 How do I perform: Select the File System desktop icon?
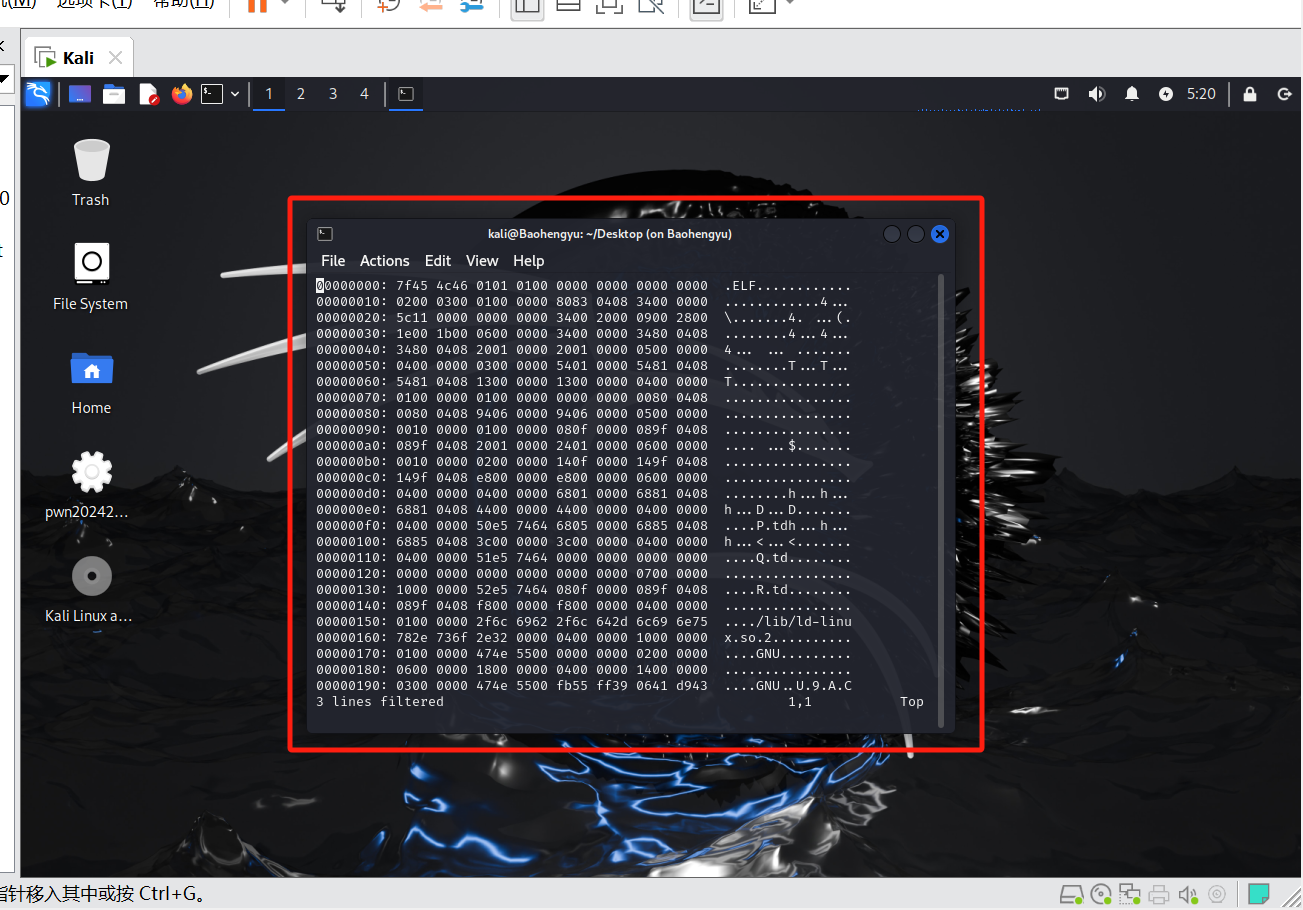(x=91, y=277)
